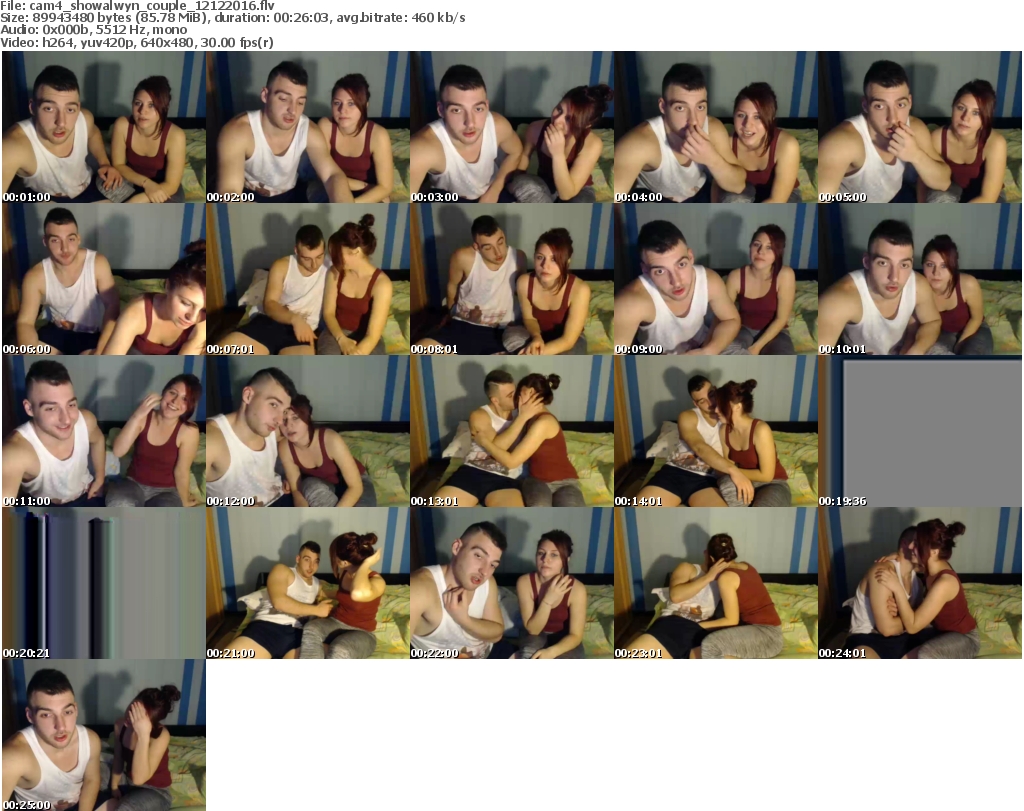
Task: Choose the thumbnail stamped 00:21:00
Action: coord(308,583)
